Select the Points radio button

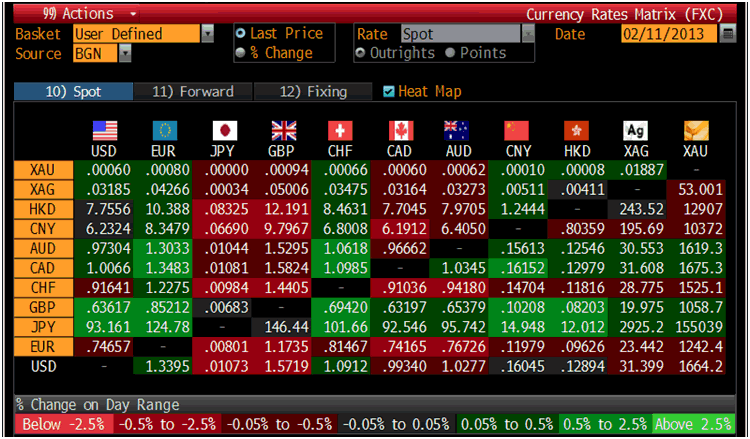[450, 53]
